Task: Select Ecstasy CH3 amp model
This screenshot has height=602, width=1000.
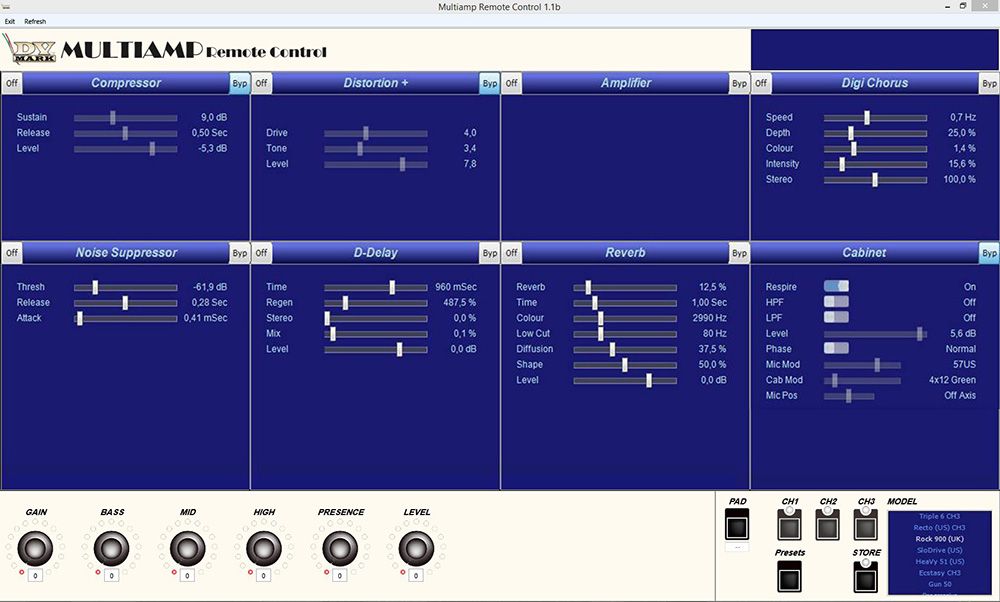Action: [939, 573]
